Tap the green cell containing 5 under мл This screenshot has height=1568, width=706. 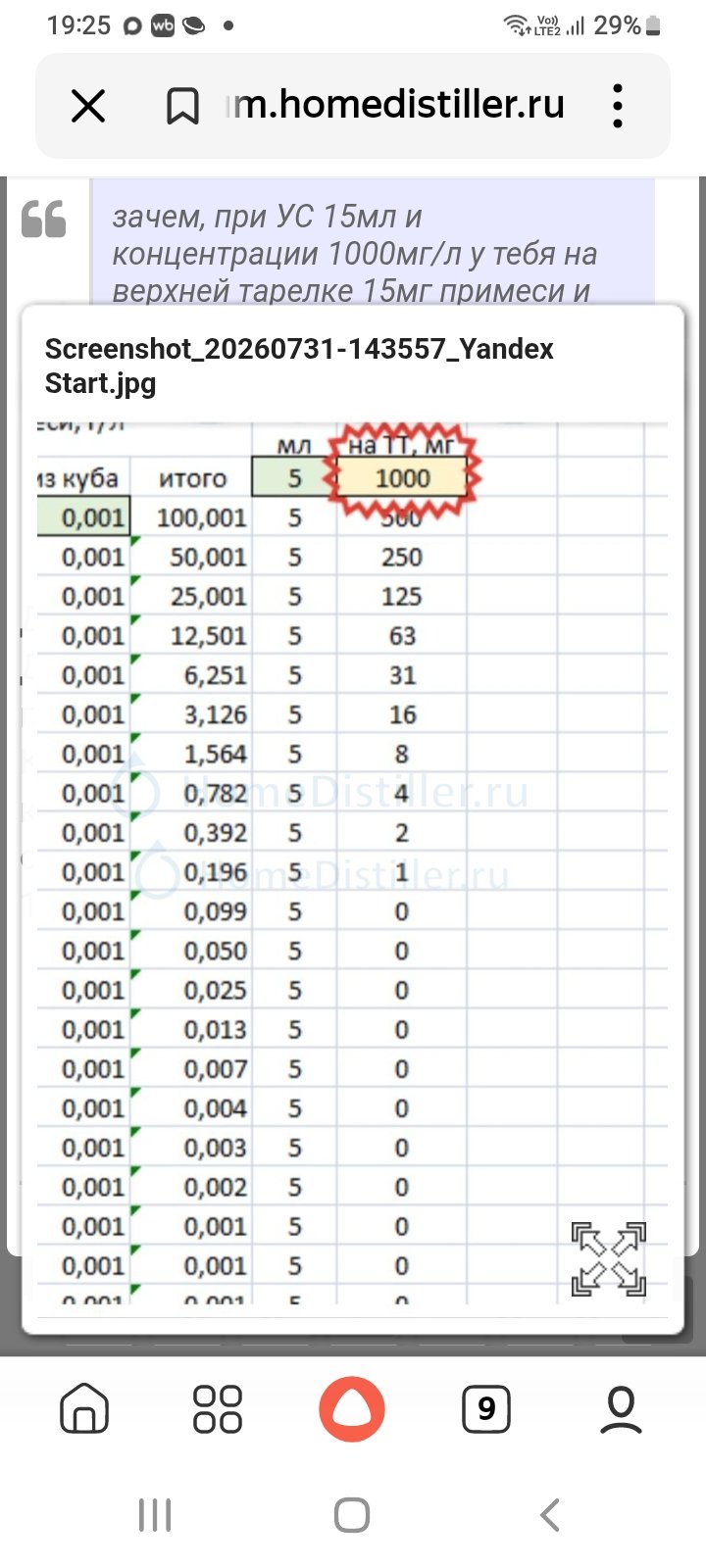pyautogui.click(x=294, y=478)
